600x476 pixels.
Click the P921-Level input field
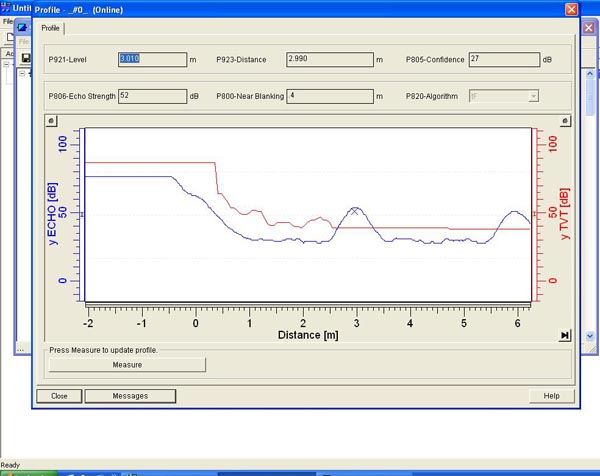point(152,60)
